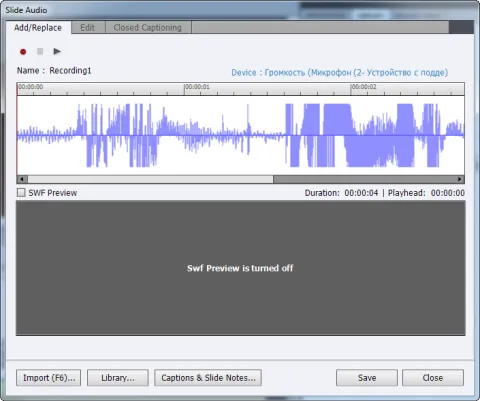Click the waveform horizontal scrollbar thumb
The width and height of the screenshot is (480, 401).
pos(150,179)
